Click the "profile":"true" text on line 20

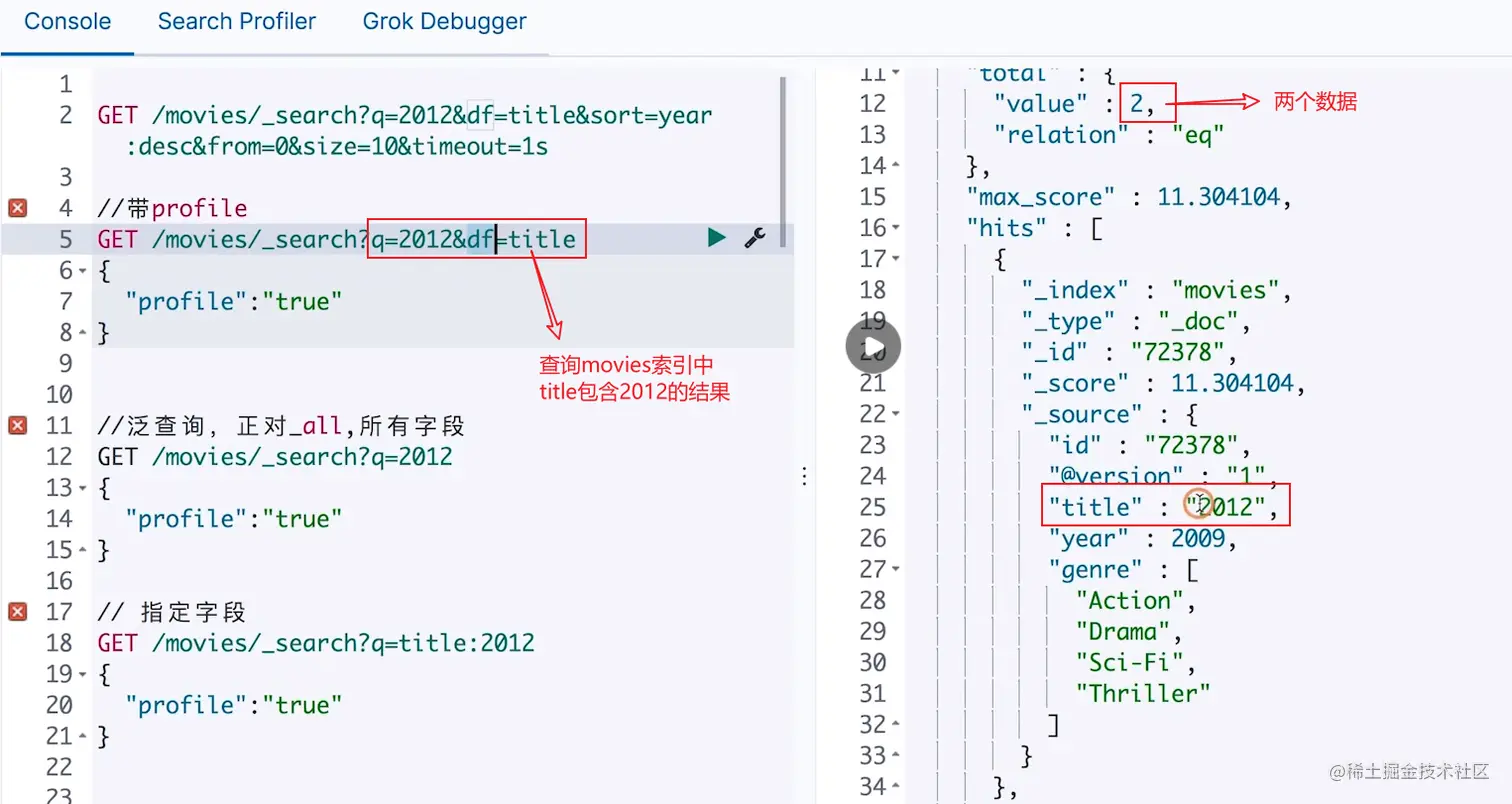click(234, 704)
